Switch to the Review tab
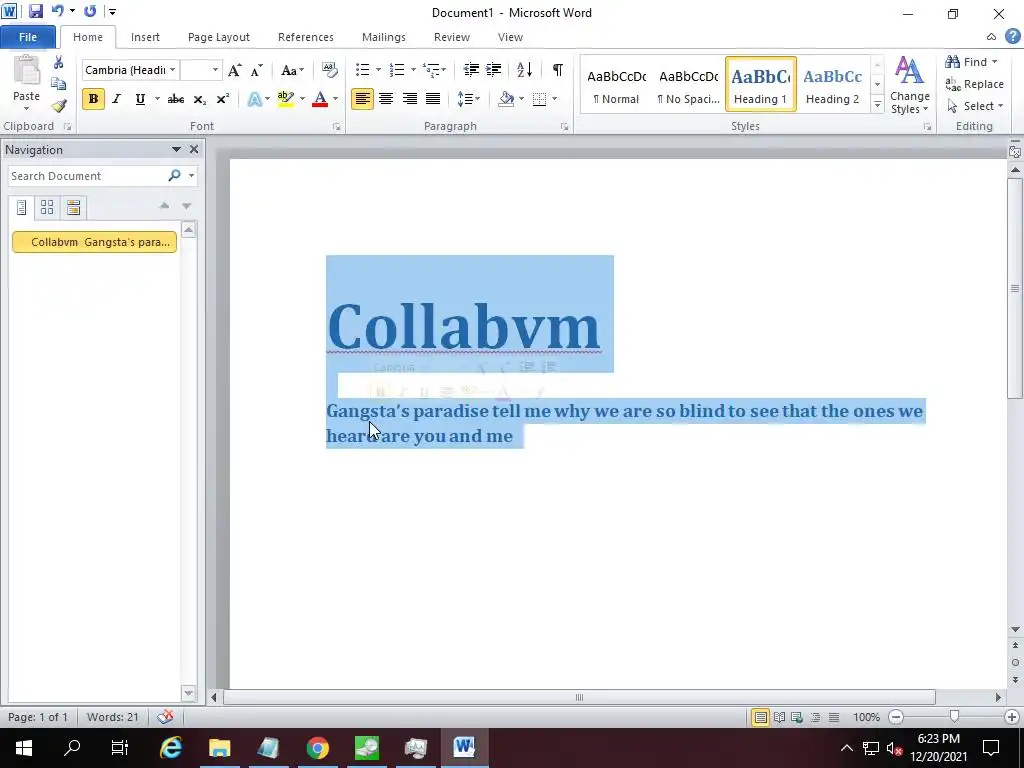 (452, 37)
